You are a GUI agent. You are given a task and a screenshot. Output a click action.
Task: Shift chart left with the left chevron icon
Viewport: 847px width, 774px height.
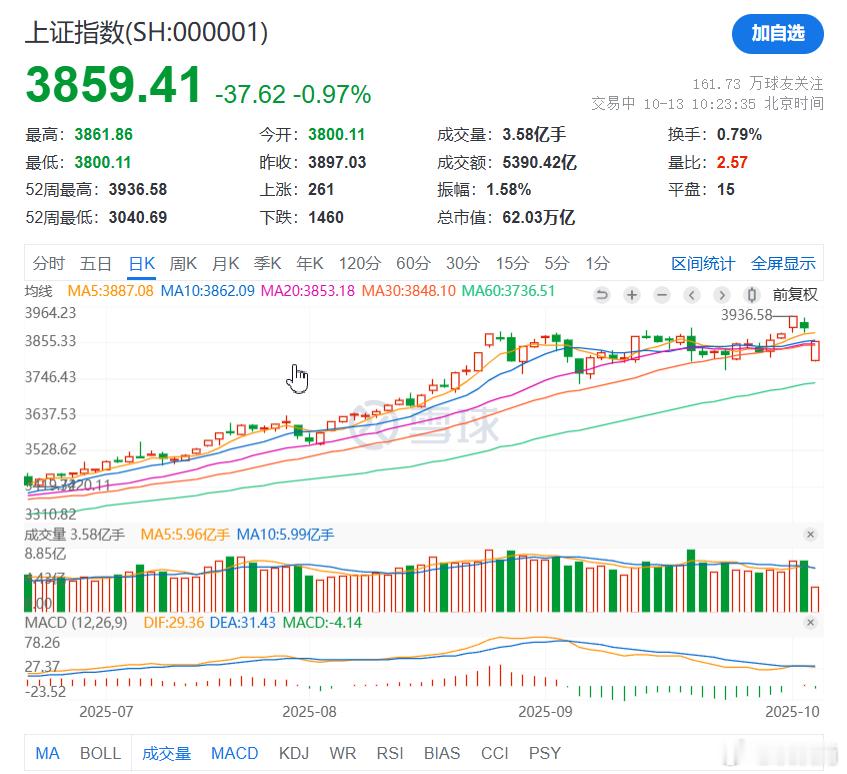[x=691, y=295]
